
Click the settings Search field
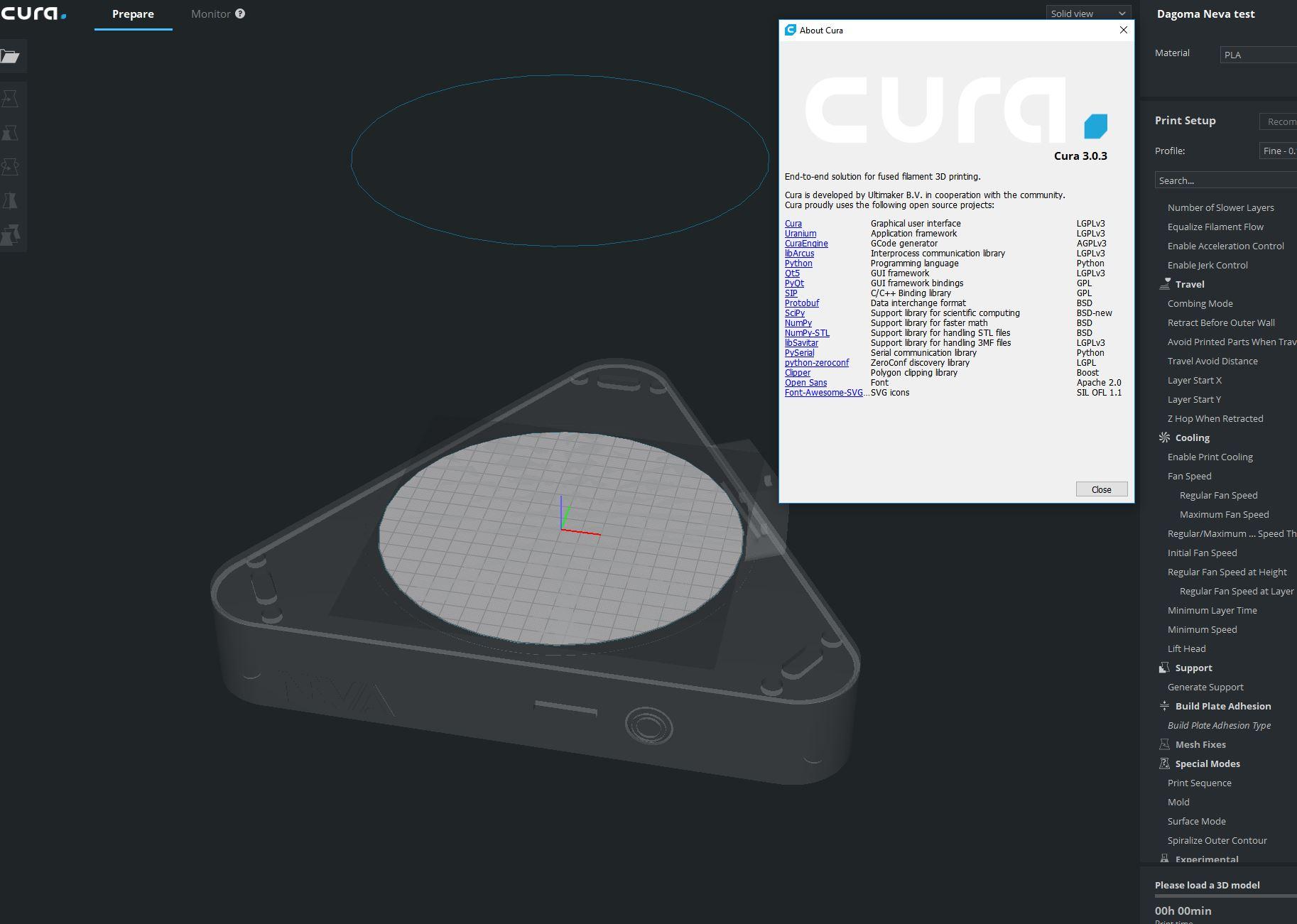click(1226, 180)
